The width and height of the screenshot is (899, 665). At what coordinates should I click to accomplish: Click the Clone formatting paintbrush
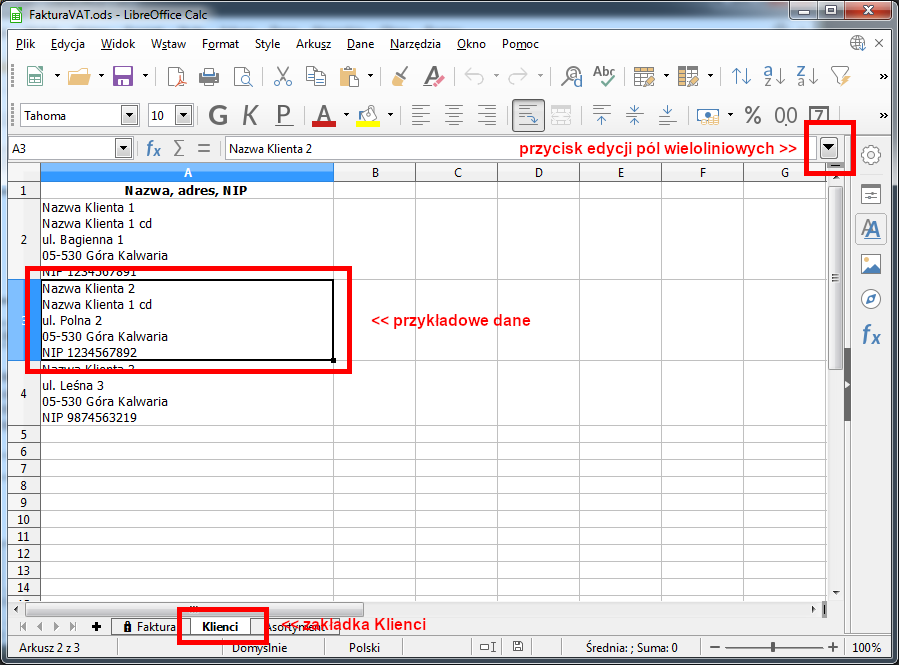[x=400, y=76]
